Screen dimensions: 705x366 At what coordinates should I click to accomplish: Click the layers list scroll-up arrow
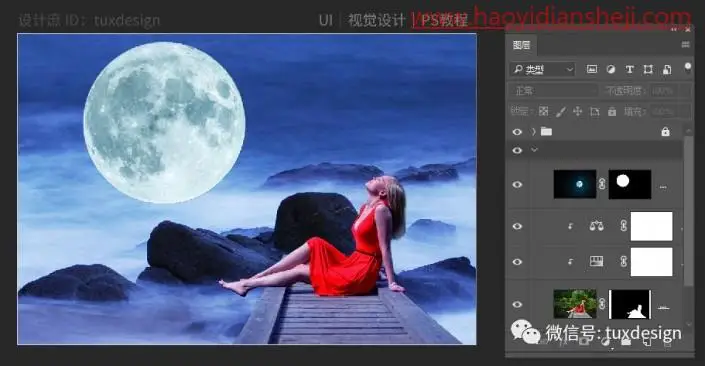tap(689, 130)
